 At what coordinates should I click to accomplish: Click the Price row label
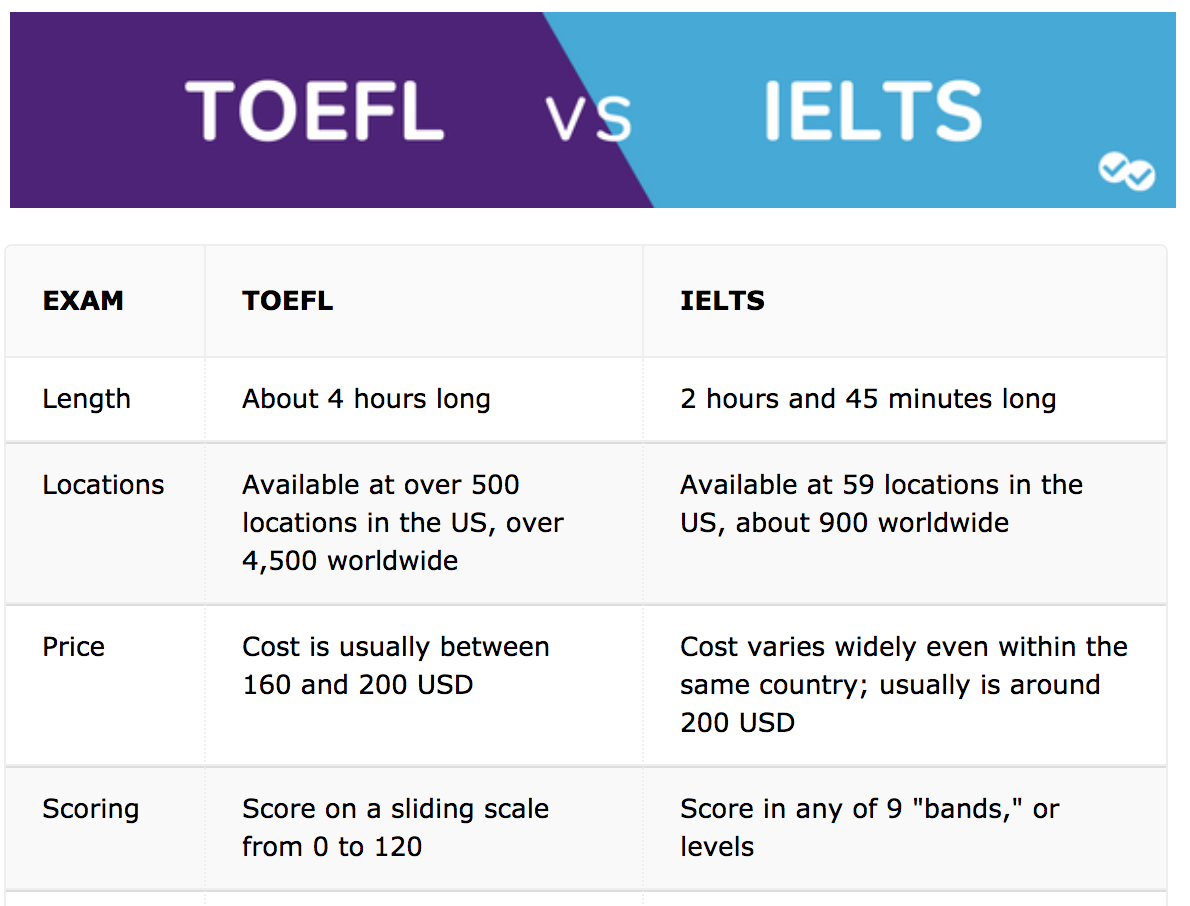[74, 647]
